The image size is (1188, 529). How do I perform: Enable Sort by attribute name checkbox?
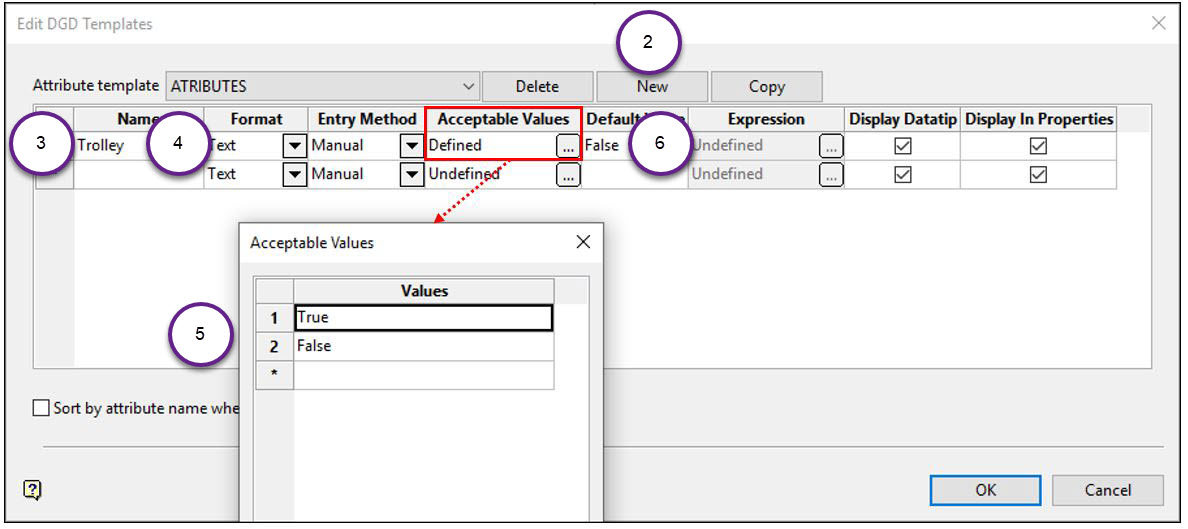(41, 408)
